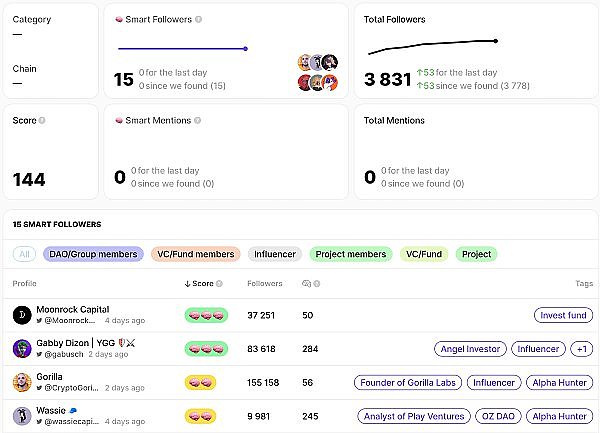Sort the table by Score column
600x433 pixels.
pos(202,284)
